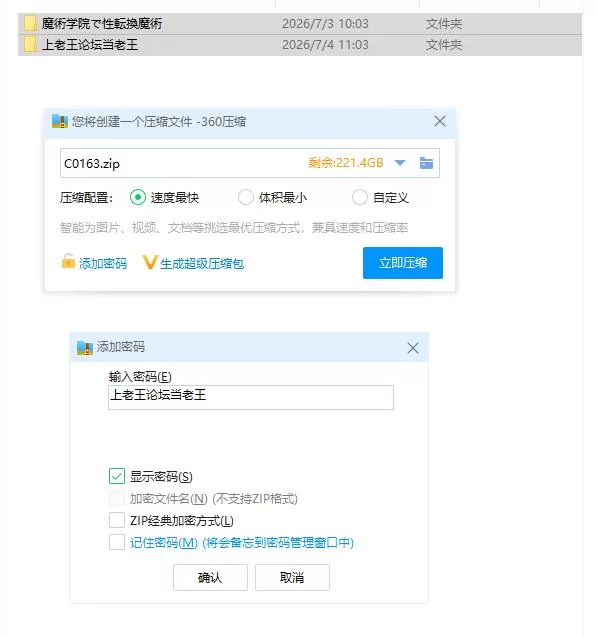Open the path dropdown arrow beside 剩余:221.4GB
The height and width of the screenshot is (637, 596).
tap(400, 163)
